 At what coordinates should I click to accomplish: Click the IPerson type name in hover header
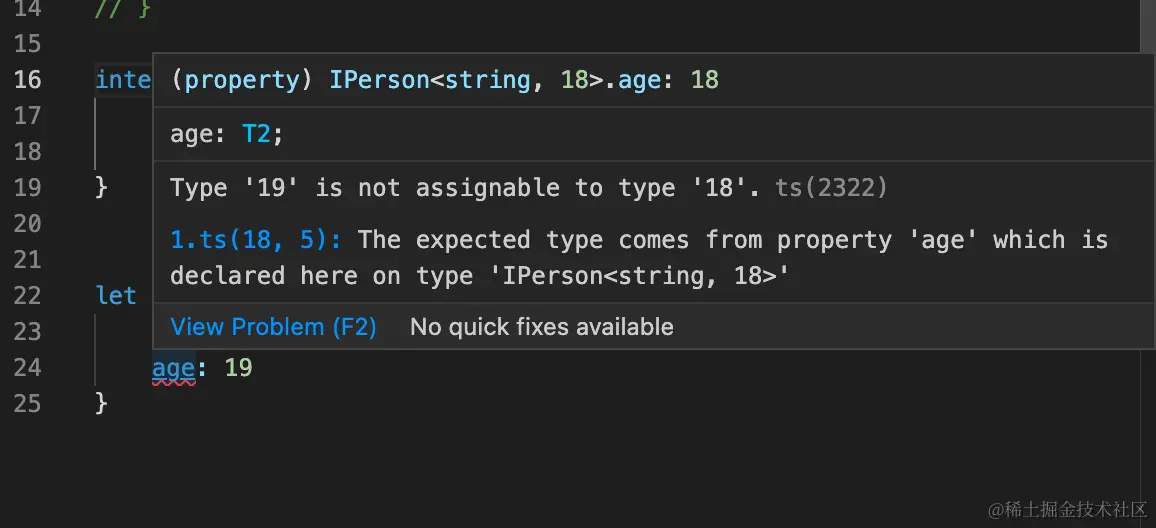[x=379, y=80]
